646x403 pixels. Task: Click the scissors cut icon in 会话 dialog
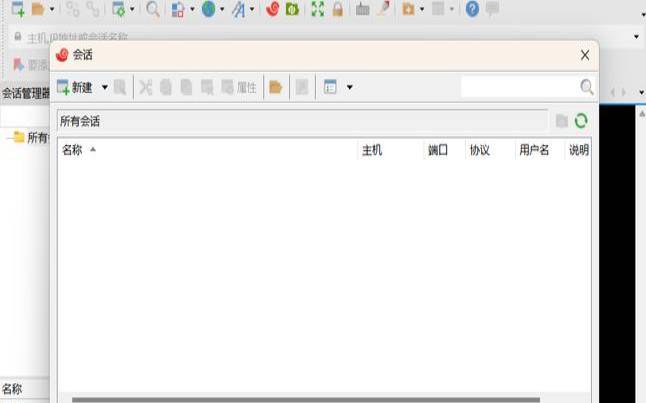tap(145, 87)
